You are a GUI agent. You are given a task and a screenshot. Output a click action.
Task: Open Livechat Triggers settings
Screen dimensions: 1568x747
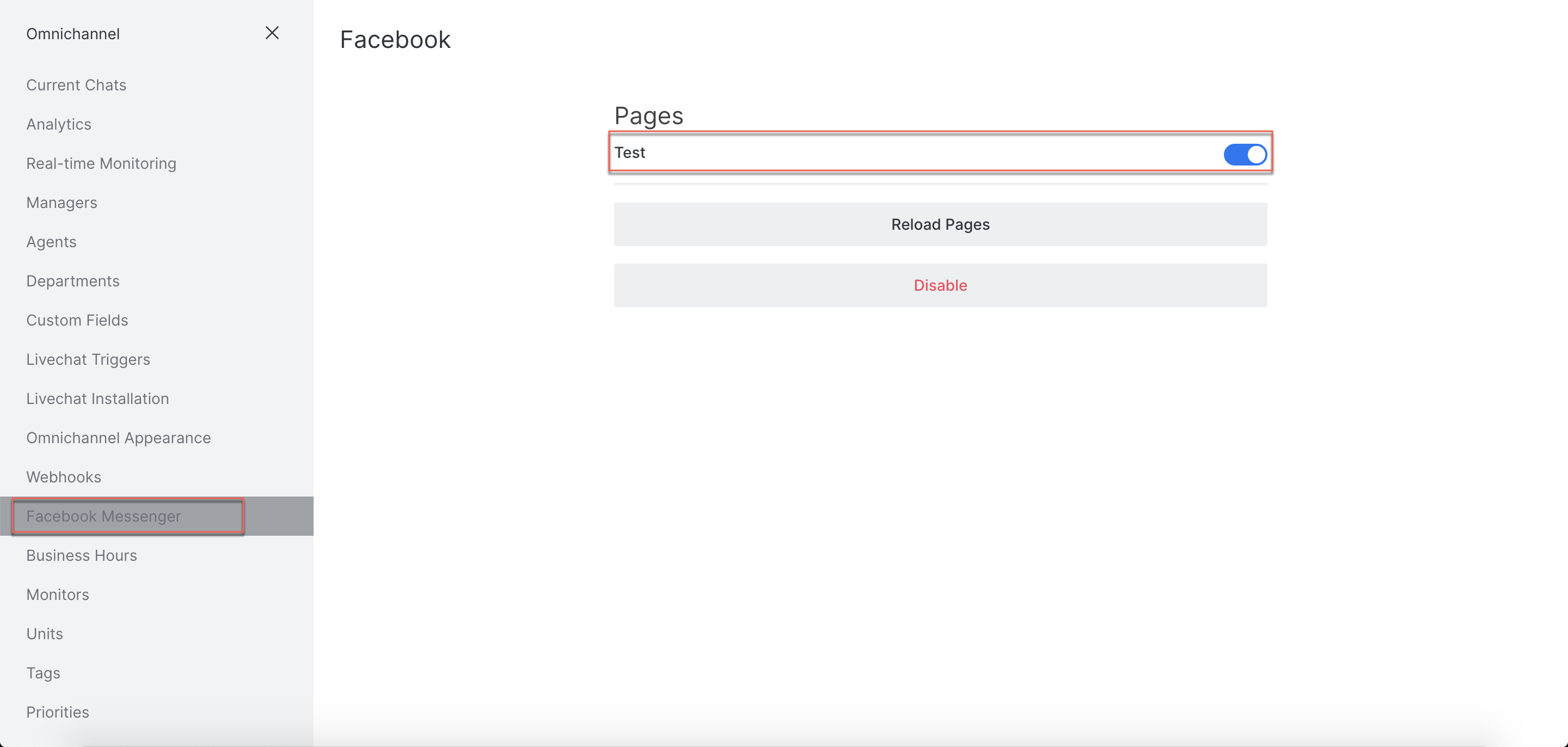(x=88, y=358)
